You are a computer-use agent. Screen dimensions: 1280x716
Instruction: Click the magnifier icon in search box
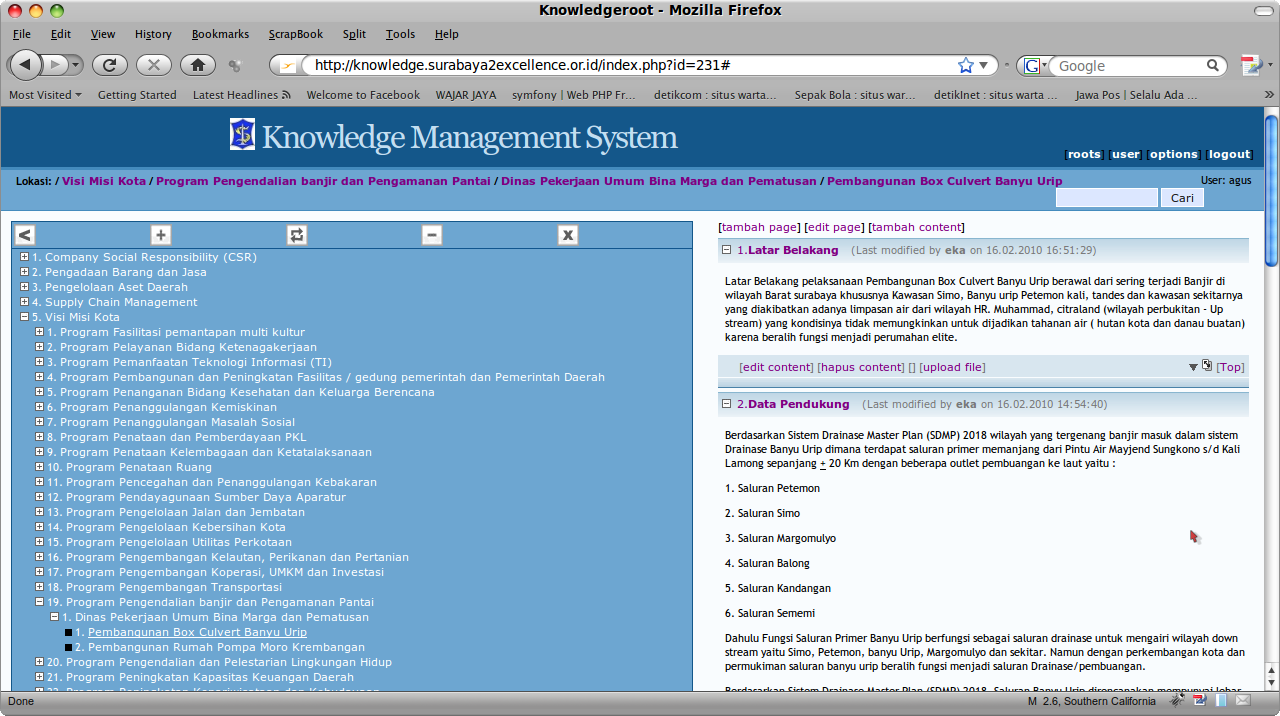[x=1213, y=66]
